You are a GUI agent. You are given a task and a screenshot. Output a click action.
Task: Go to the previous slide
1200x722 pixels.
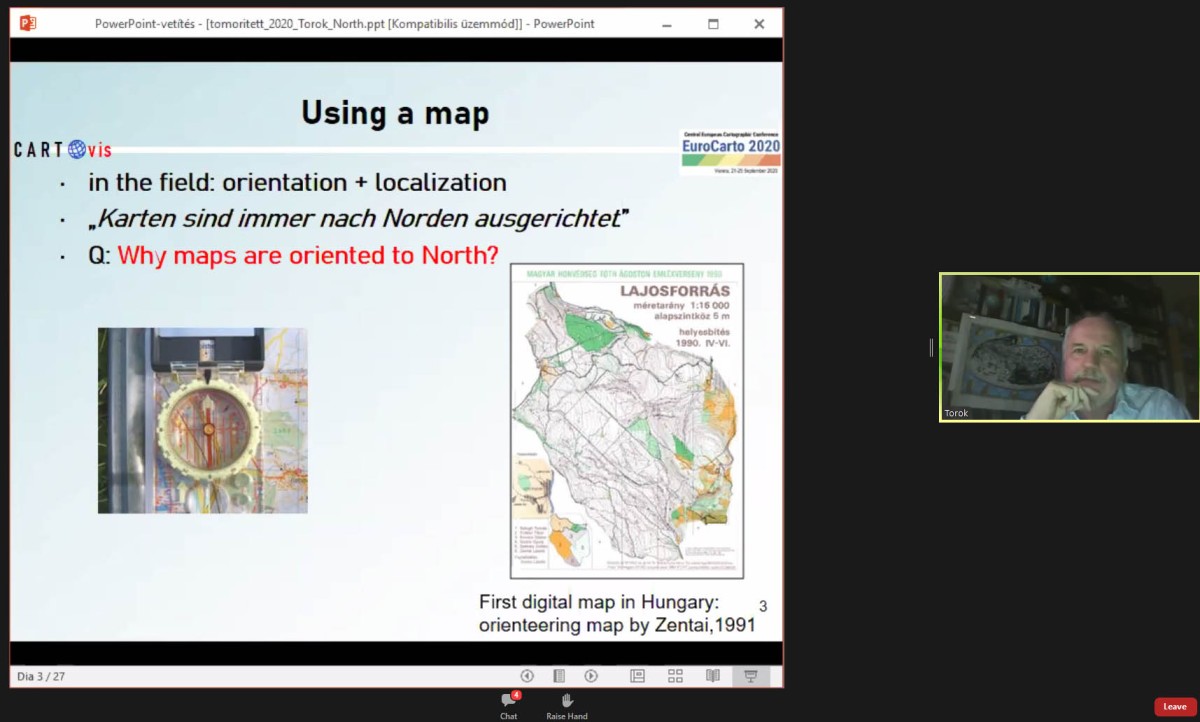[527, 676]
